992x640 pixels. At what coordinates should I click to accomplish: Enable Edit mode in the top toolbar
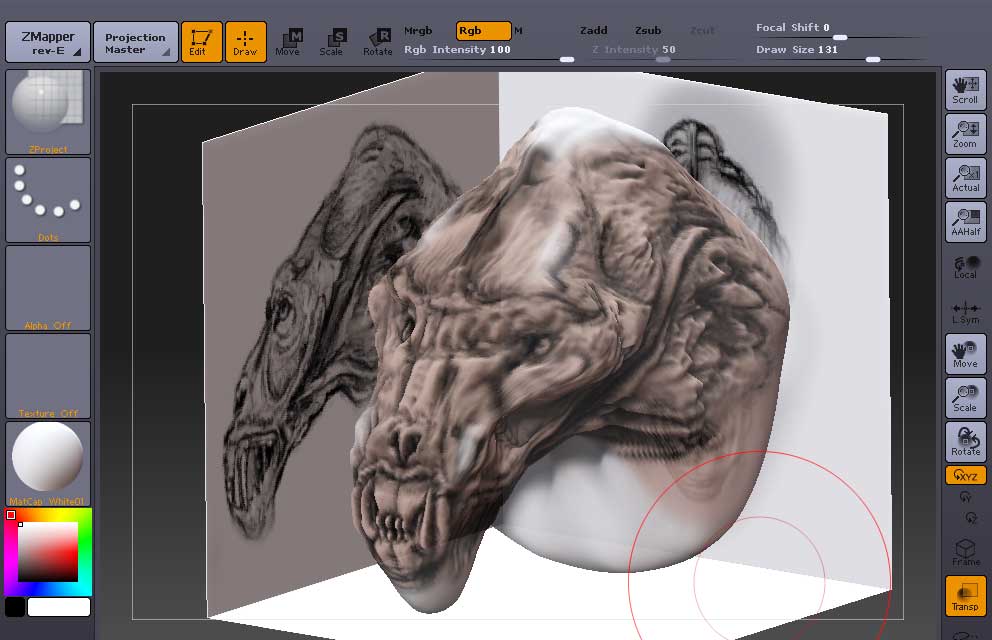[x=201, y=42]
